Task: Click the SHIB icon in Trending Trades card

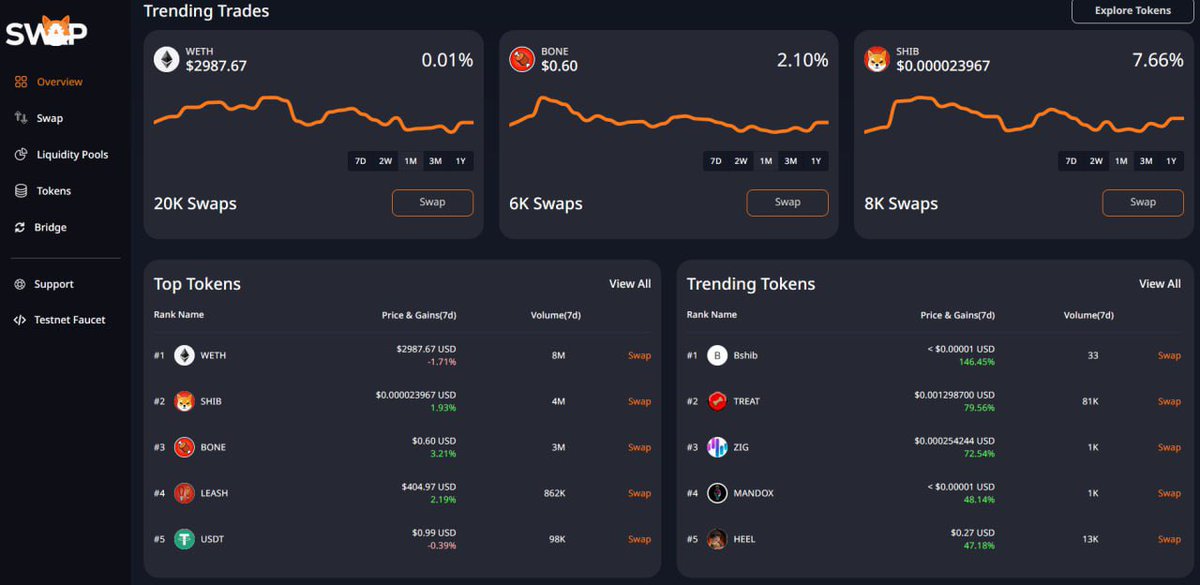Action: (877, 60)
